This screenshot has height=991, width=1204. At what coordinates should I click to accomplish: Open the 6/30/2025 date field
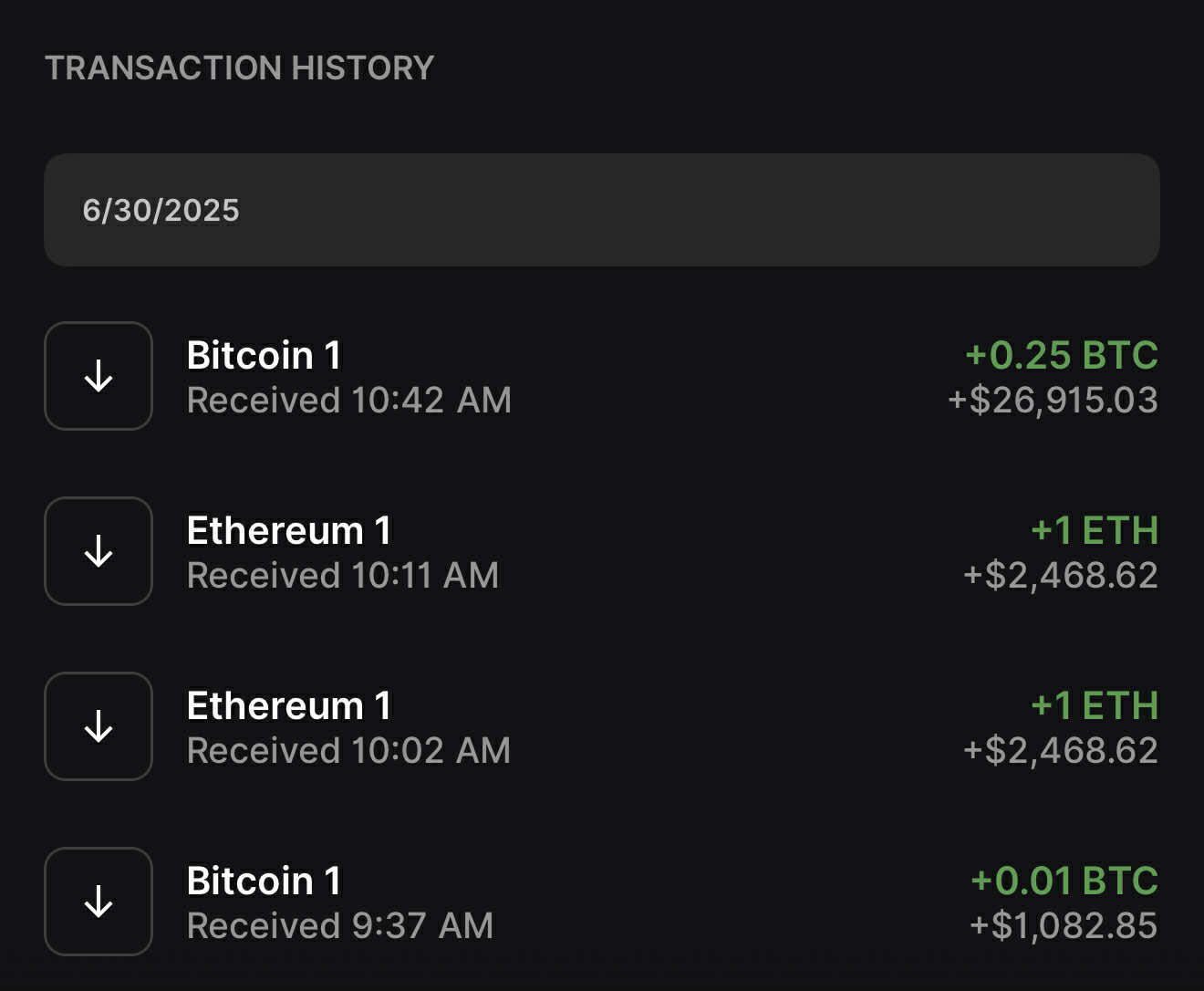[602, 210]
